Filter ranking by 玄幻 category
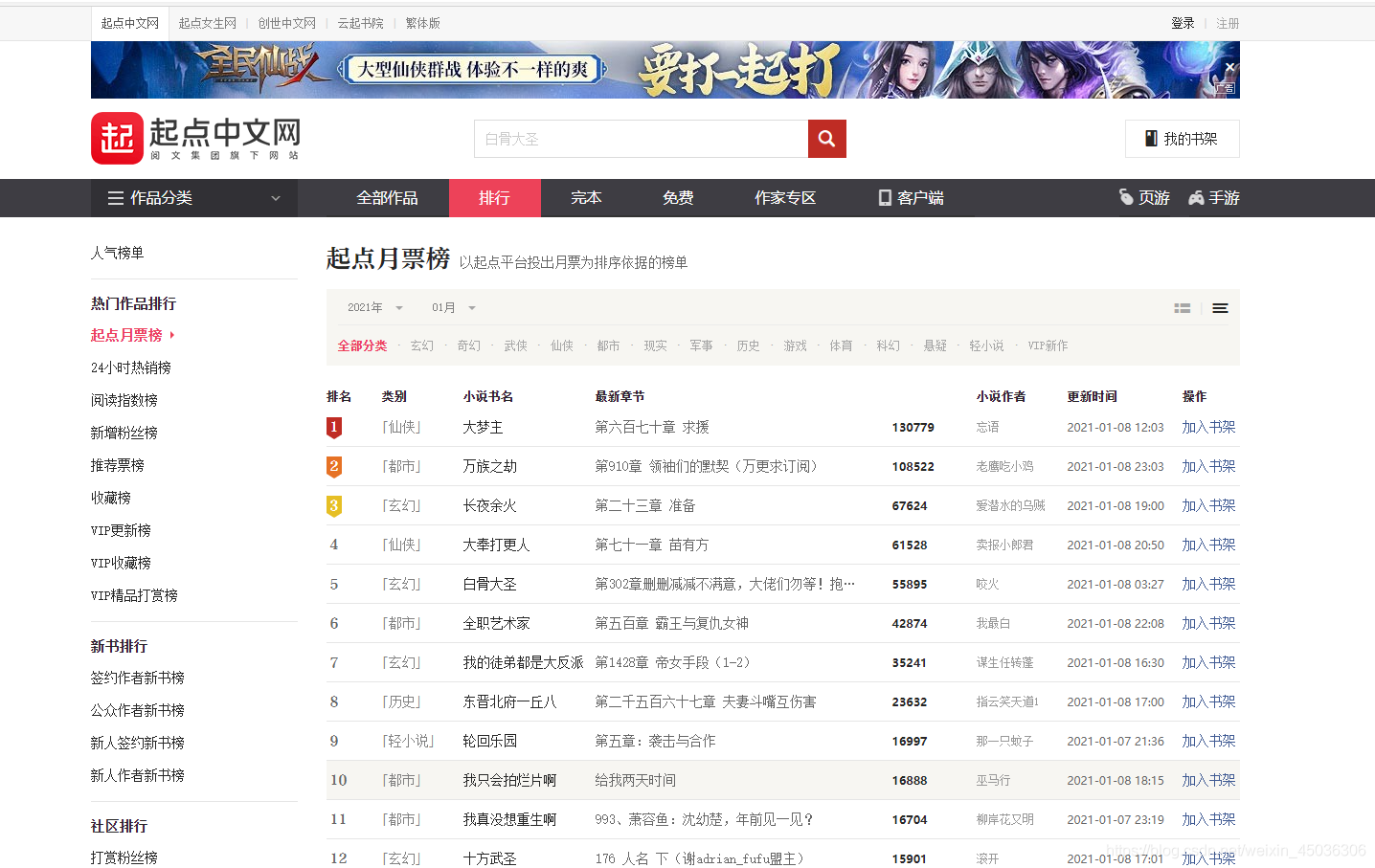 coord(422,345)
